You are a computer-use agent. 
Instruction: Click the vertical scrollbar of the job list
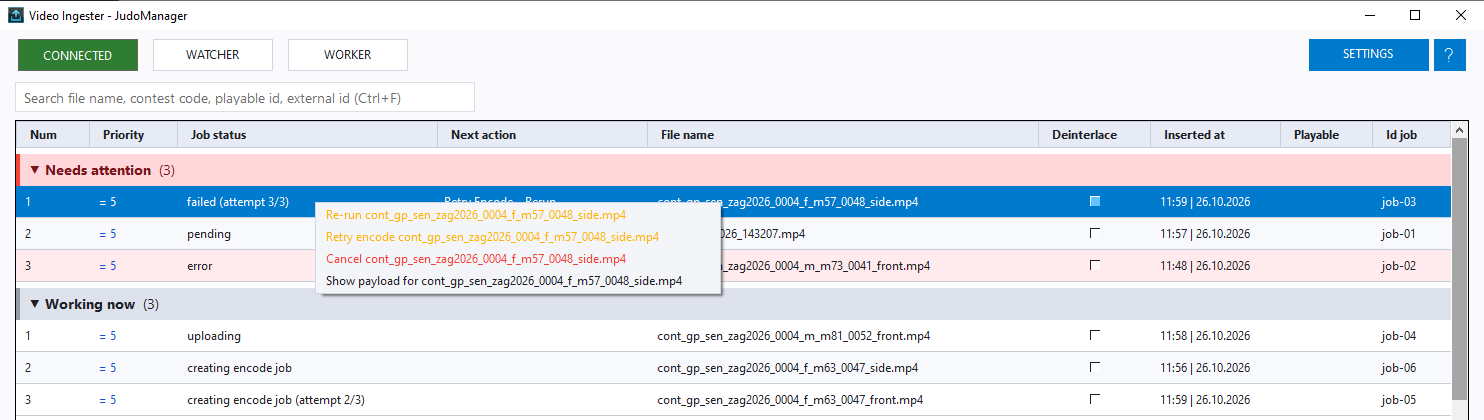(x=1459, y=270)
